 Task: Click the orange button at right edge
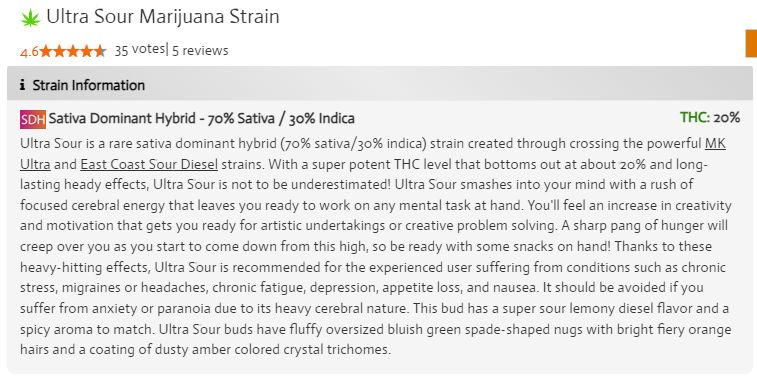click(751, 43)
